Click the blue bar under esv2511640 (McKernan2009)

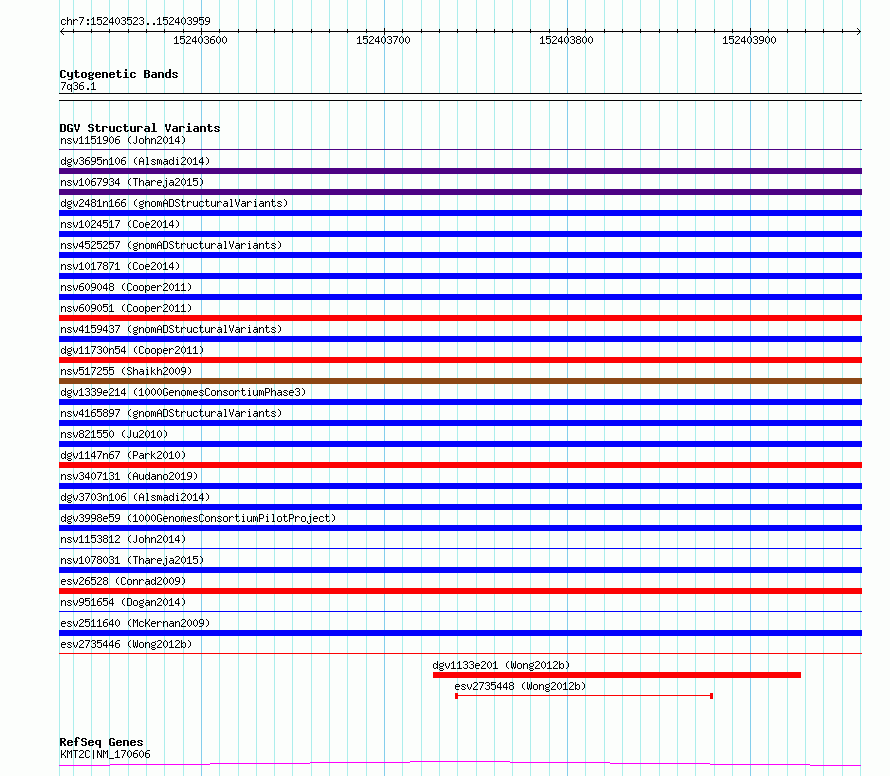tap(460, 633)
